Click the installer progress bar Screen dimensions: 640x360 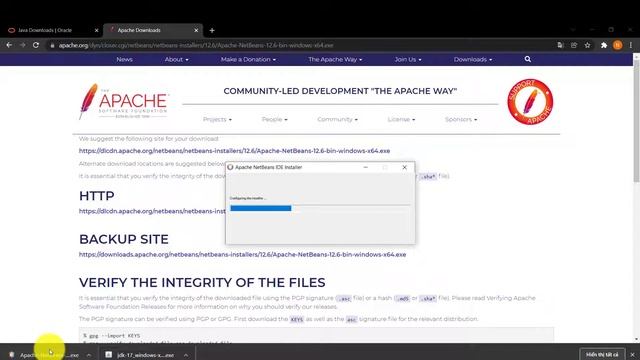point(320,208)
